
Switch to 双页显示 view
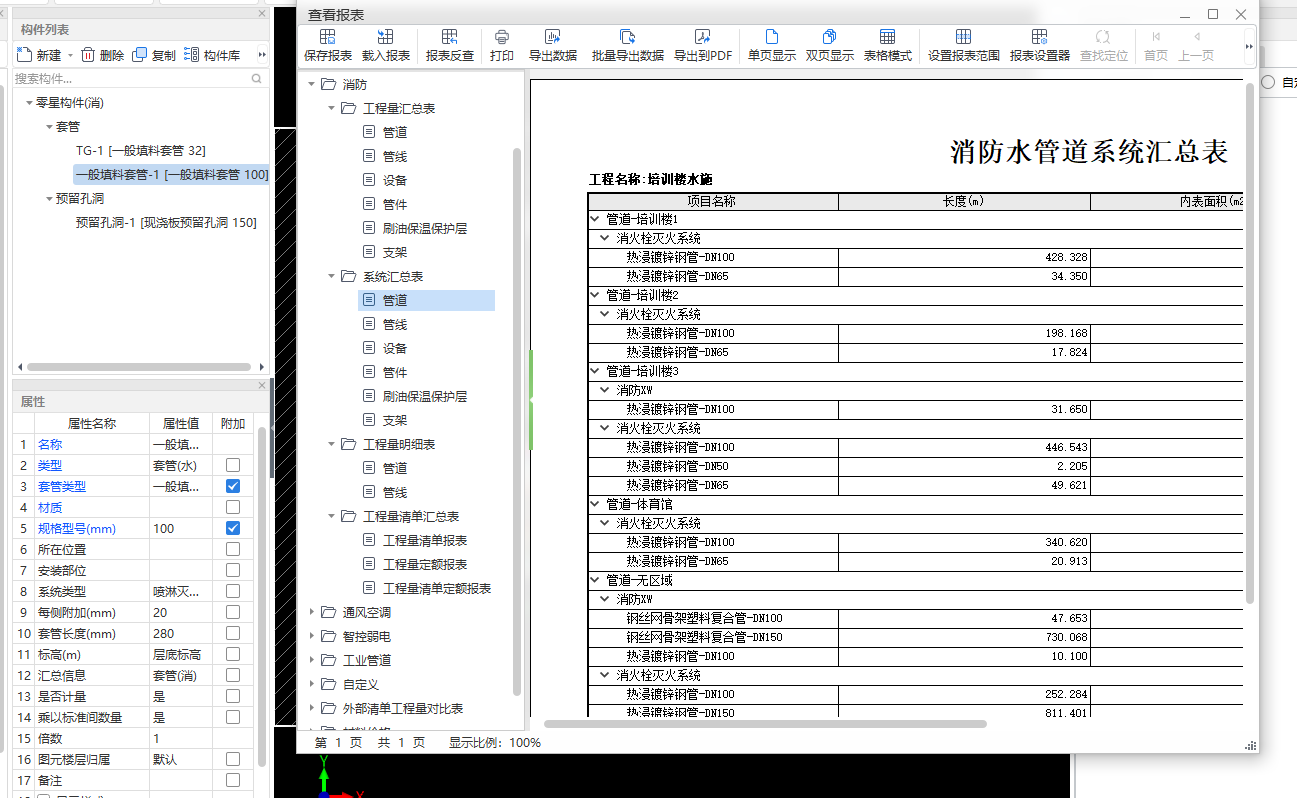pyautogui.click(x=830, y=46)
